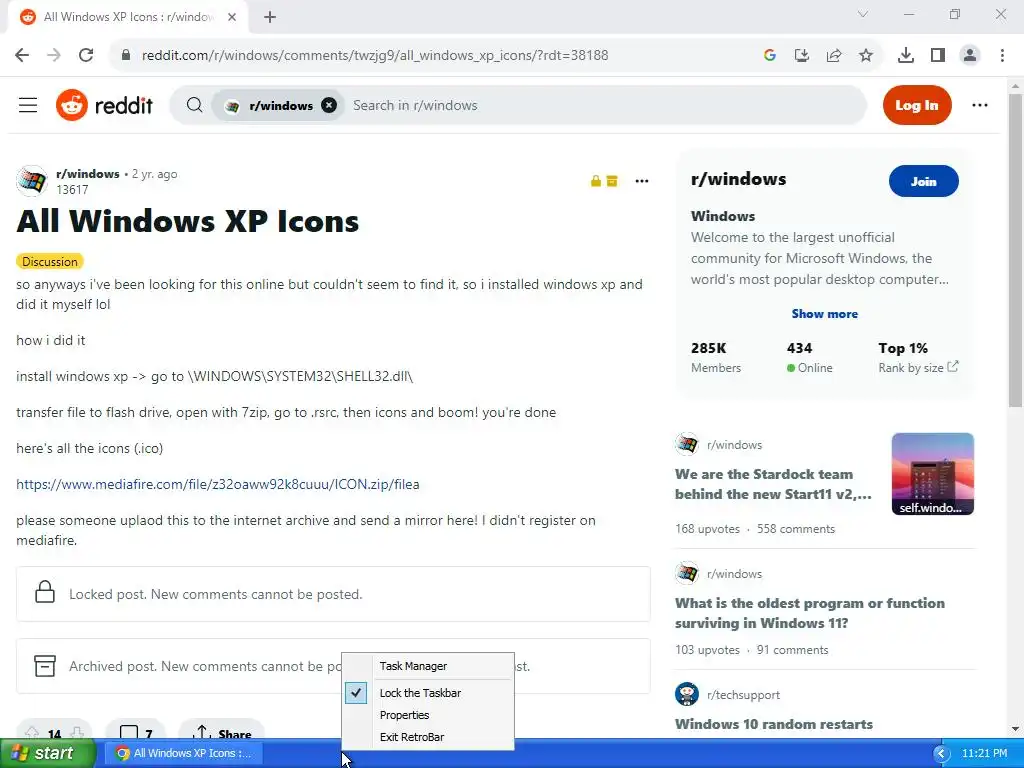Click the search magnifier icon
Image resolution: width=1024 pixels, height=768 pixels.
[194, 105]
